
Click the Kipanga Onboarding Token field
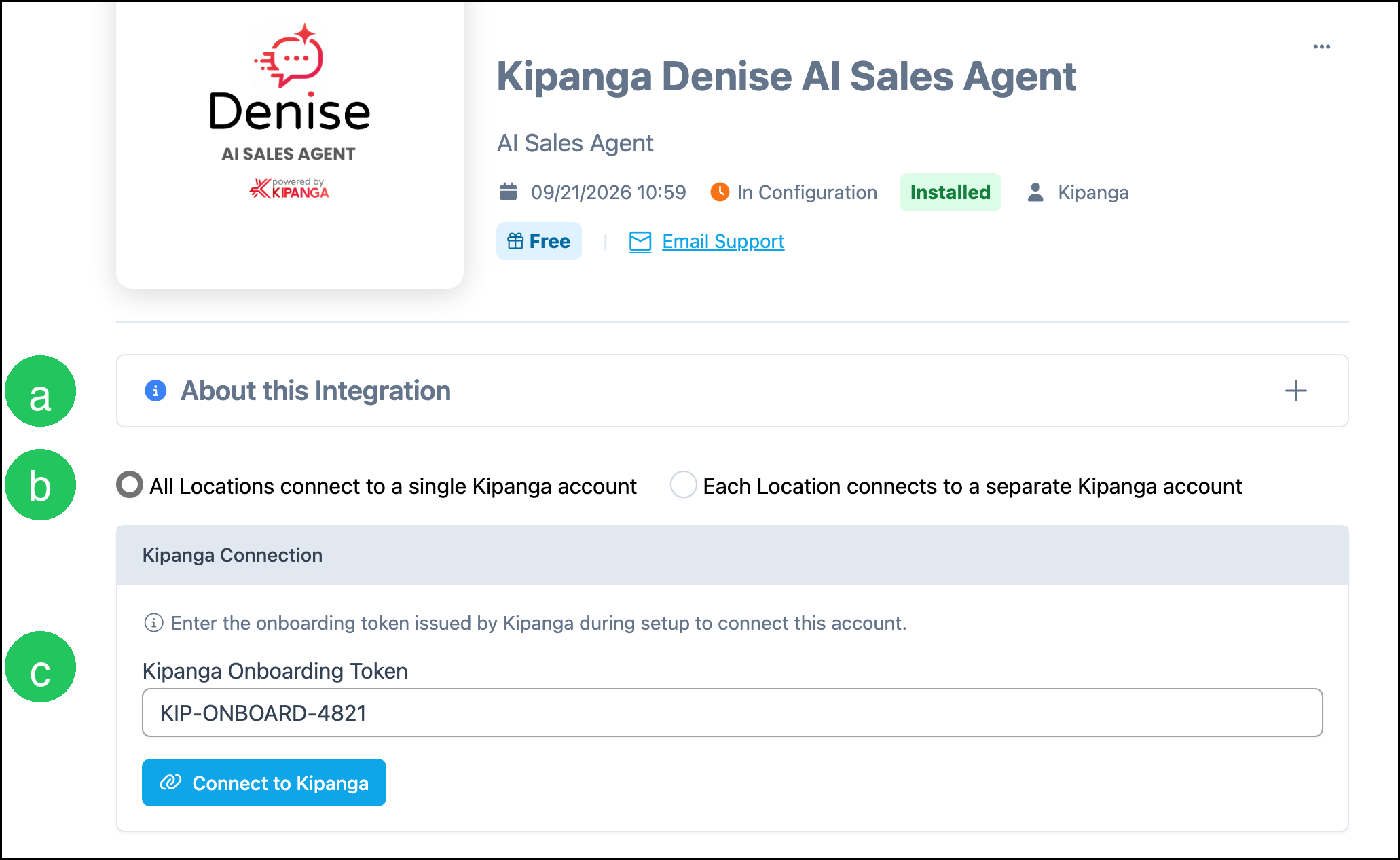tap(732, 713)
